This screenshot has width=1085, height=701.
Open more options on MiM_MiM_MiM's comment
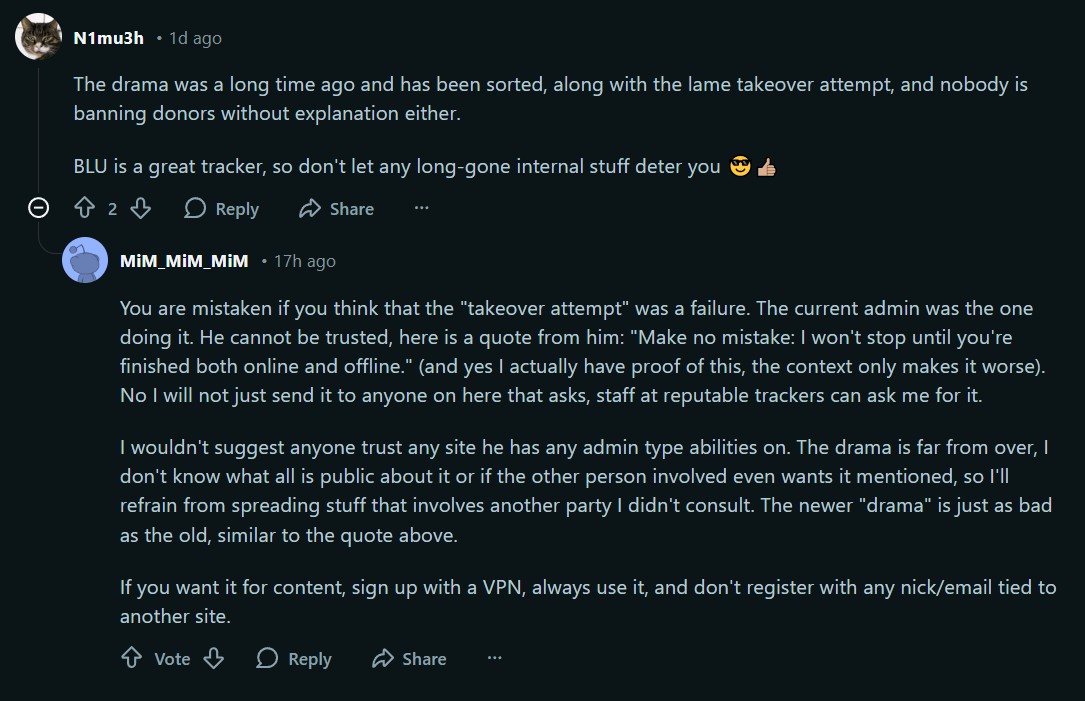pyautogui.click(x=494, y=658)
